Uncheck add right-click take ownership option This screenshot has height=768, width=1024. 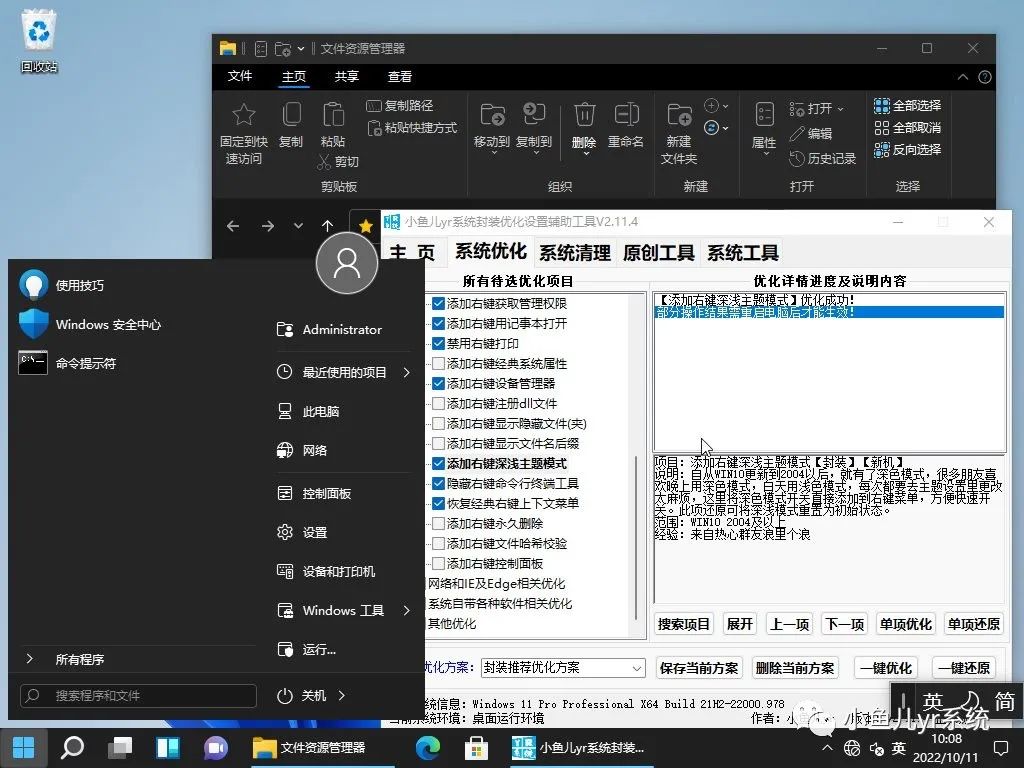(438, 303)
